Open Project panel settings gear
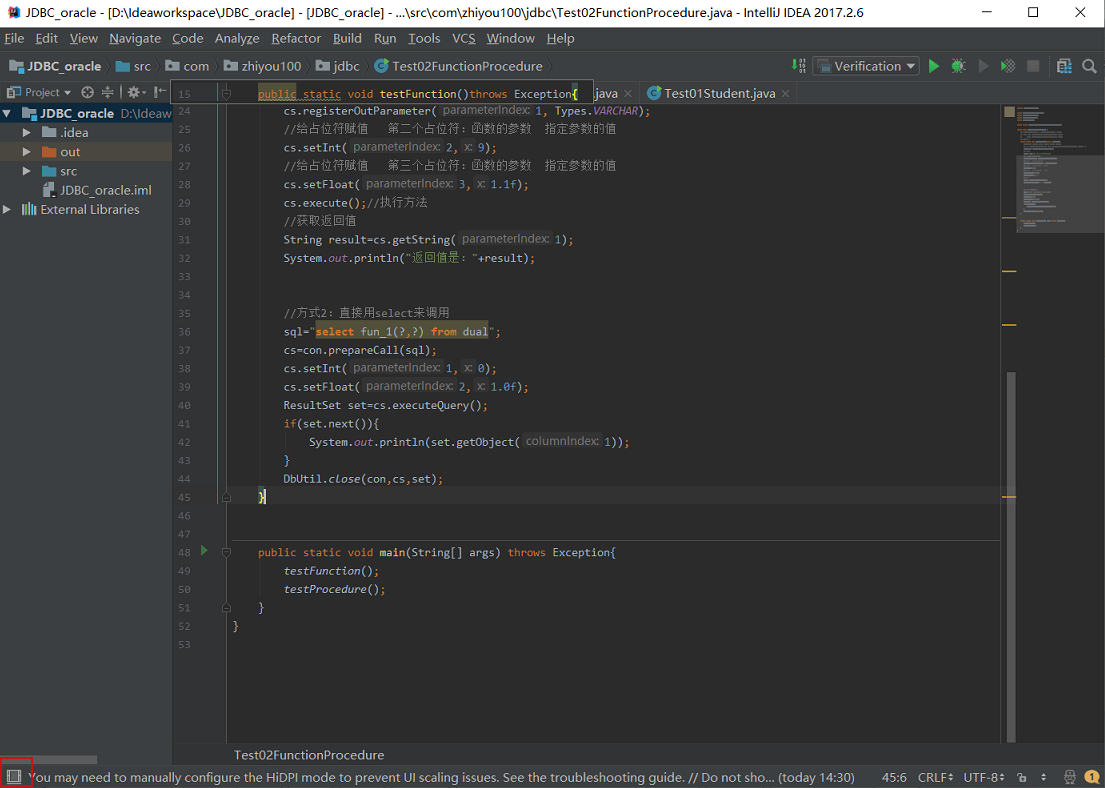 135,92
